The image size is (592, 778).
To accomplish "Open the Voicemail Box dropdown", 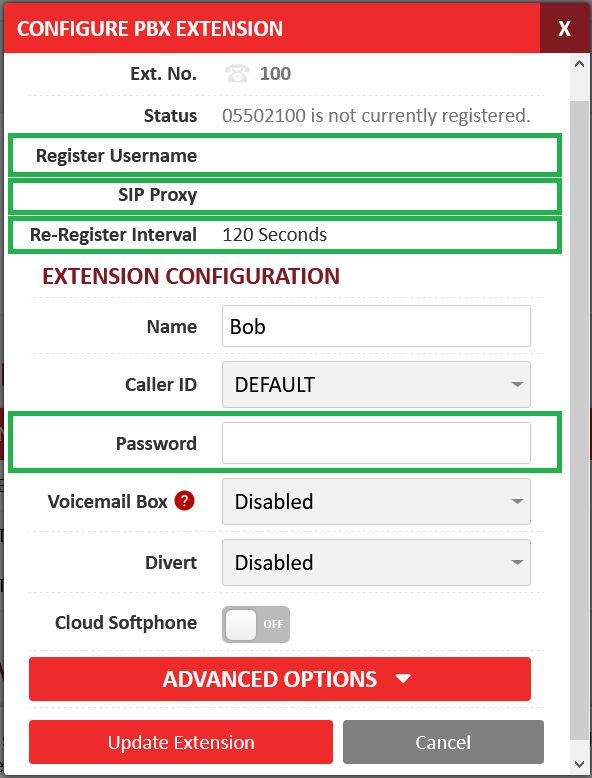I will [x=376, y=502].
